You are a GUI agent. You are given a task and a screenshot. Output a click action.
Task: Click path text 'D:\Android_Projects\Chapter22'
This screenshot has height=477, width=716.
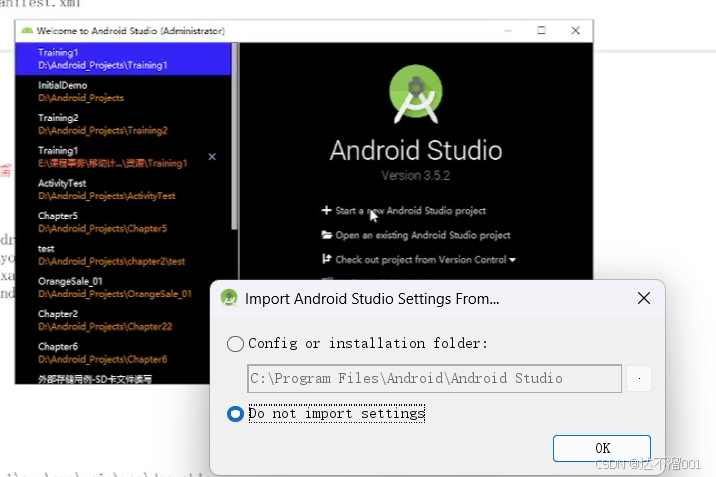pyautogui.click(x=105, y=327)
